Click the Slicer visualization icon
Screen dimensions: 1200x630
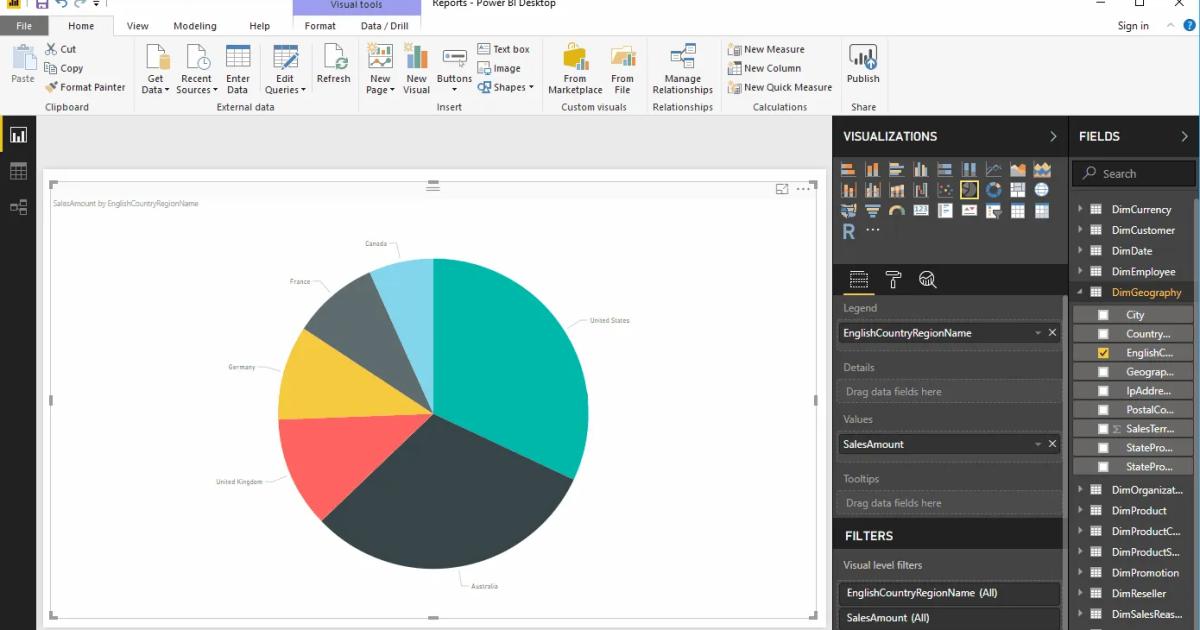(x=994, y=211)
